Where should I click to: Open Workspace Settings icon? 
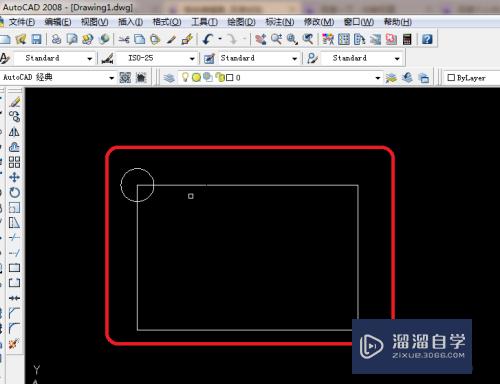click(x=125, y=78)
